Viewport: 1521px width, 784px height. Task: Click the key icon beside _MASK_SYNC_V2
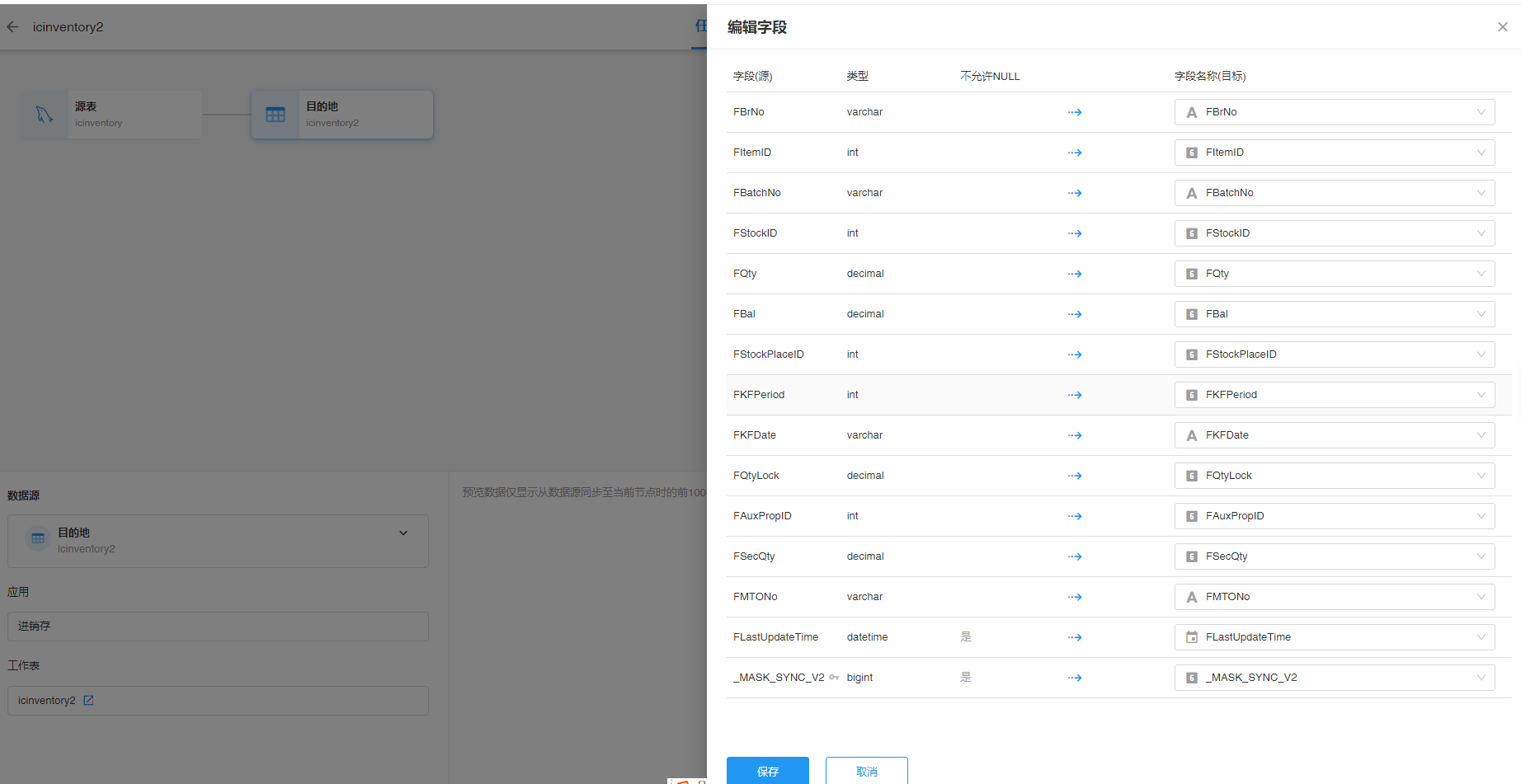834,678
